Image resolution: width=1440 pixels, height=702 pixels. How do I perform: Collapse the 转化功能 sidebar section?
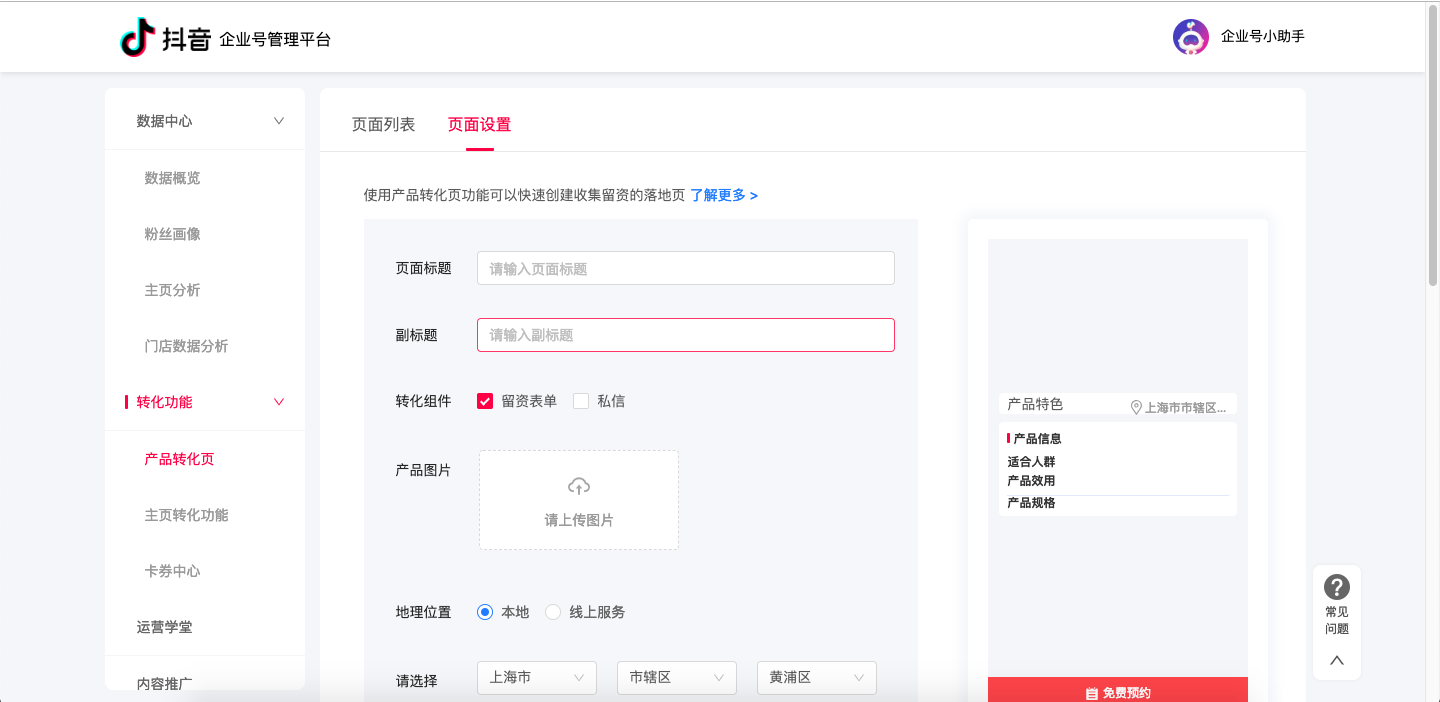click(280, 401)
